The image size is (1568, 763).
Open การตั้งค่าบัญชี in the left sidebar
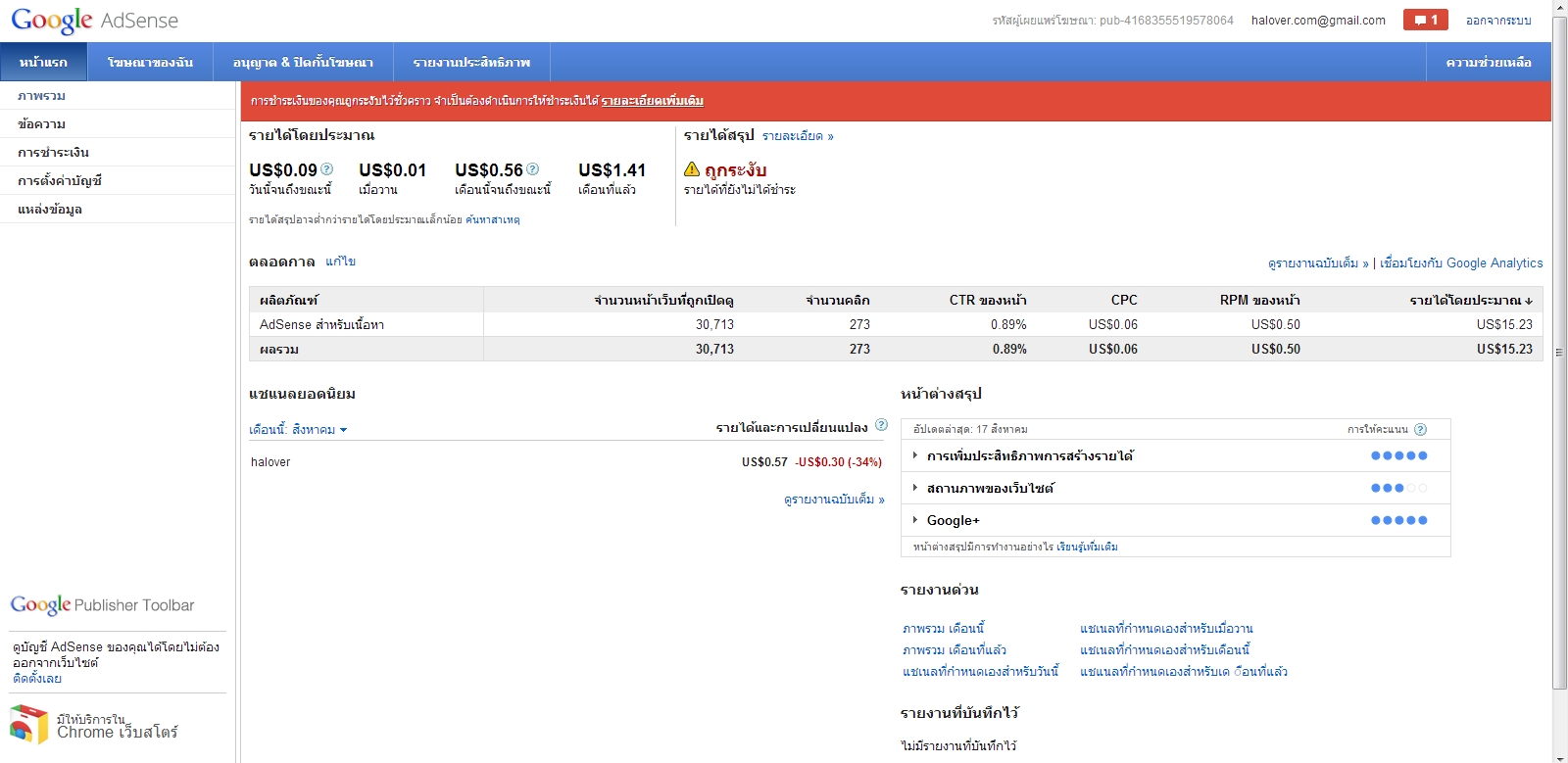pos(118,181)
